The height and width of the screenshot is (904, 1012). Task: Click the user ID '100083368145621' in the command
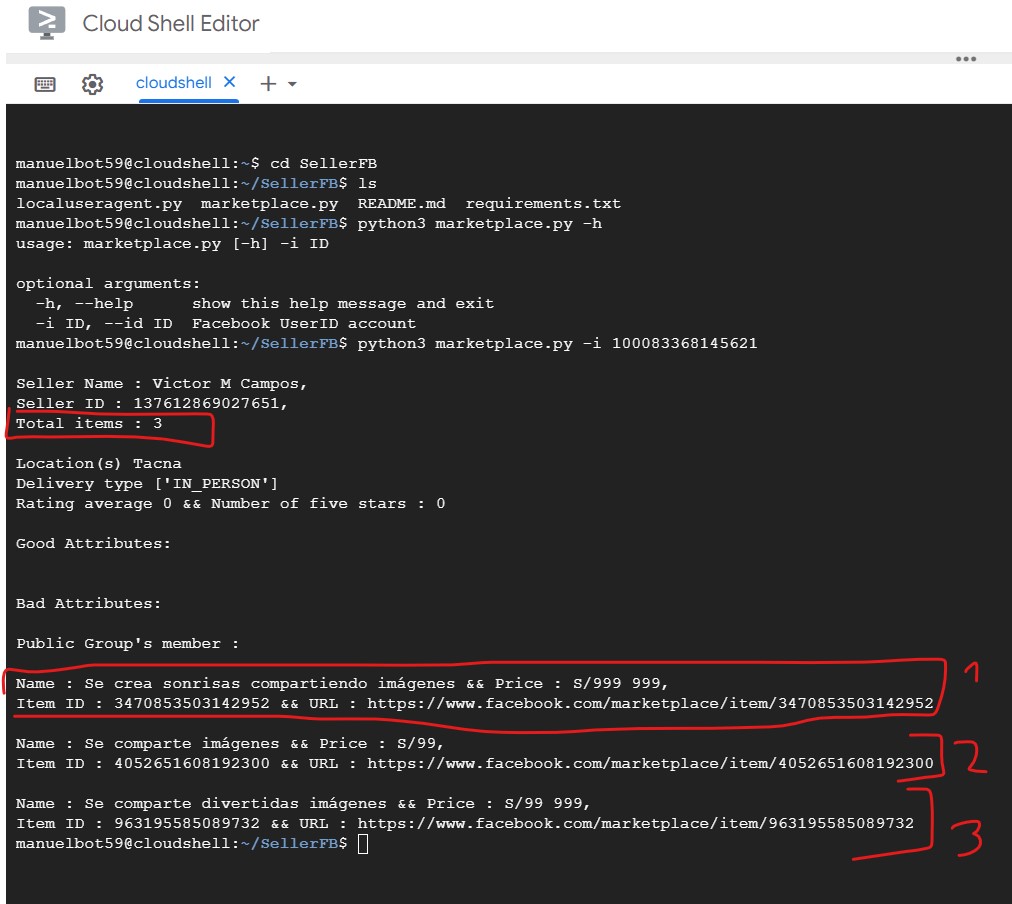click(685, 343)
